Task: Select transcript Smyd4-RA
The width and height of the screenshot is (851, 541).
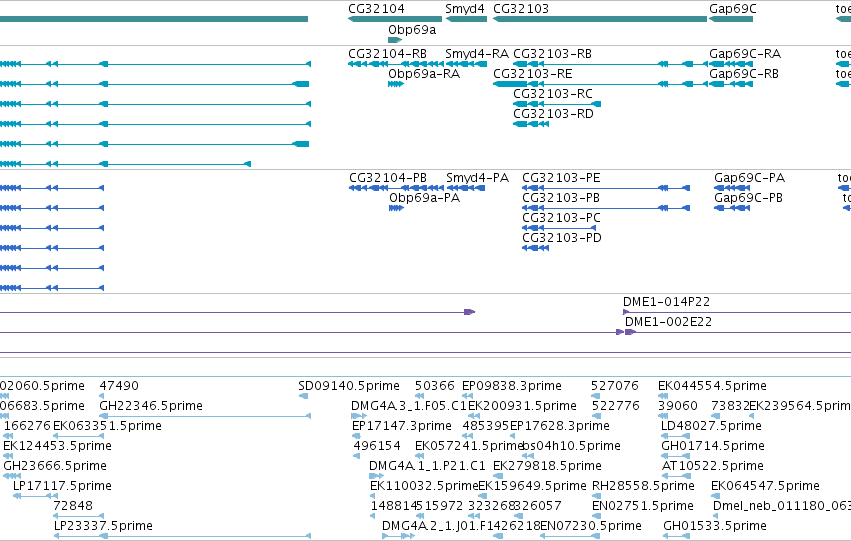Action: coord(477,54)
